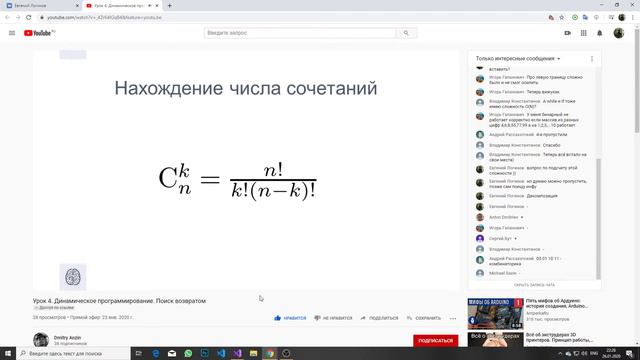The width and height of the screenshot is (640, 360).
Task: Open 'Пять мифов об Ардуино' video title
Action: [x=557, y=303]
